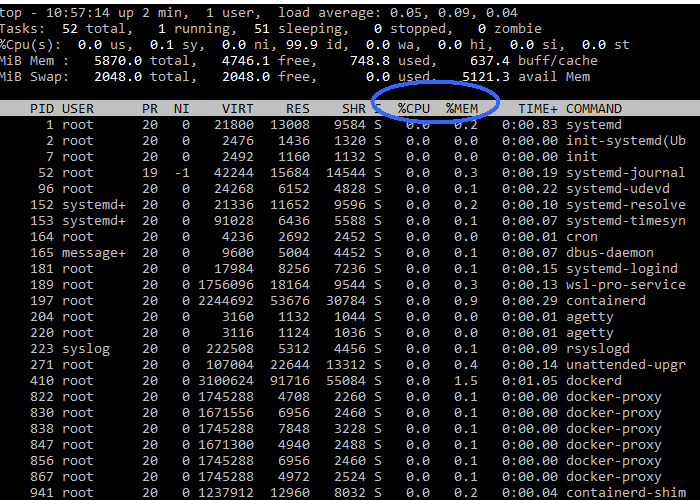Click RES value 91716 for dockerd
The image size is (700, 500).
[x=290, y=381]
